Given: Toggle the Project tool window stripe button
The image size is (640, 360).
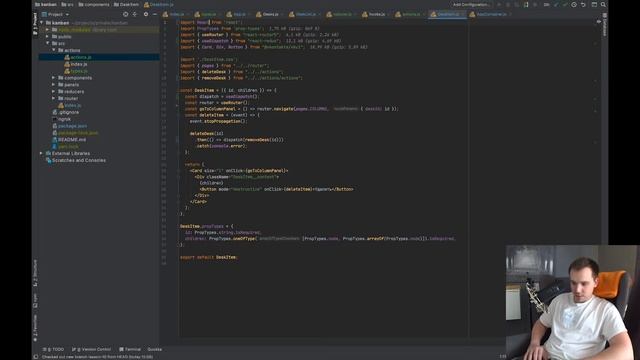Looking at the screenshot, I should pyautogui.click(x=35, y=24).
